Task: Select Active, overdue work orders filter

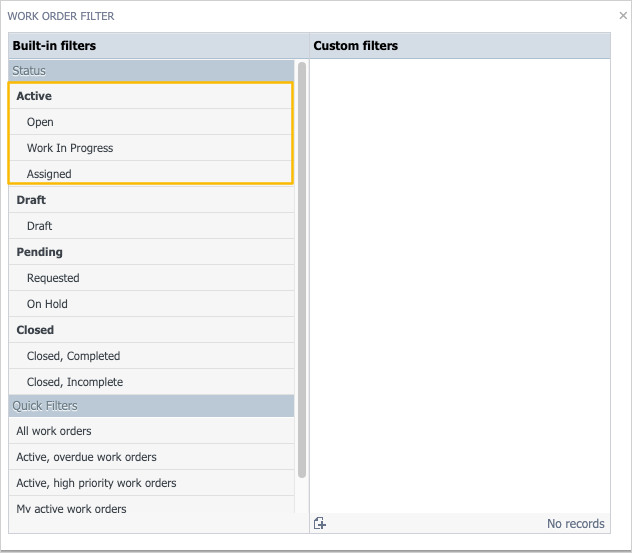Action: click(86, 457)
